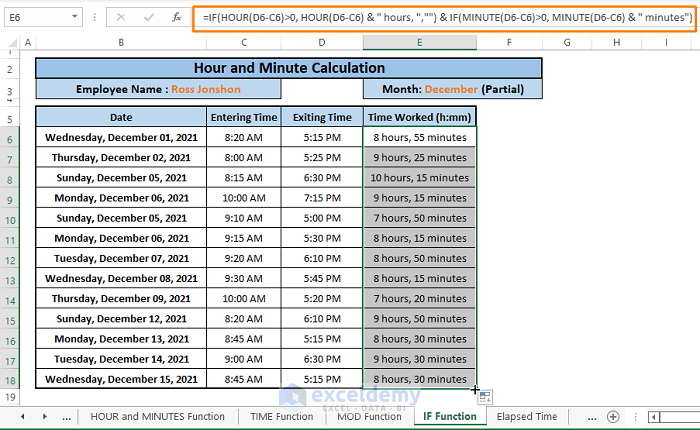Select column E header

click(420, 43)
